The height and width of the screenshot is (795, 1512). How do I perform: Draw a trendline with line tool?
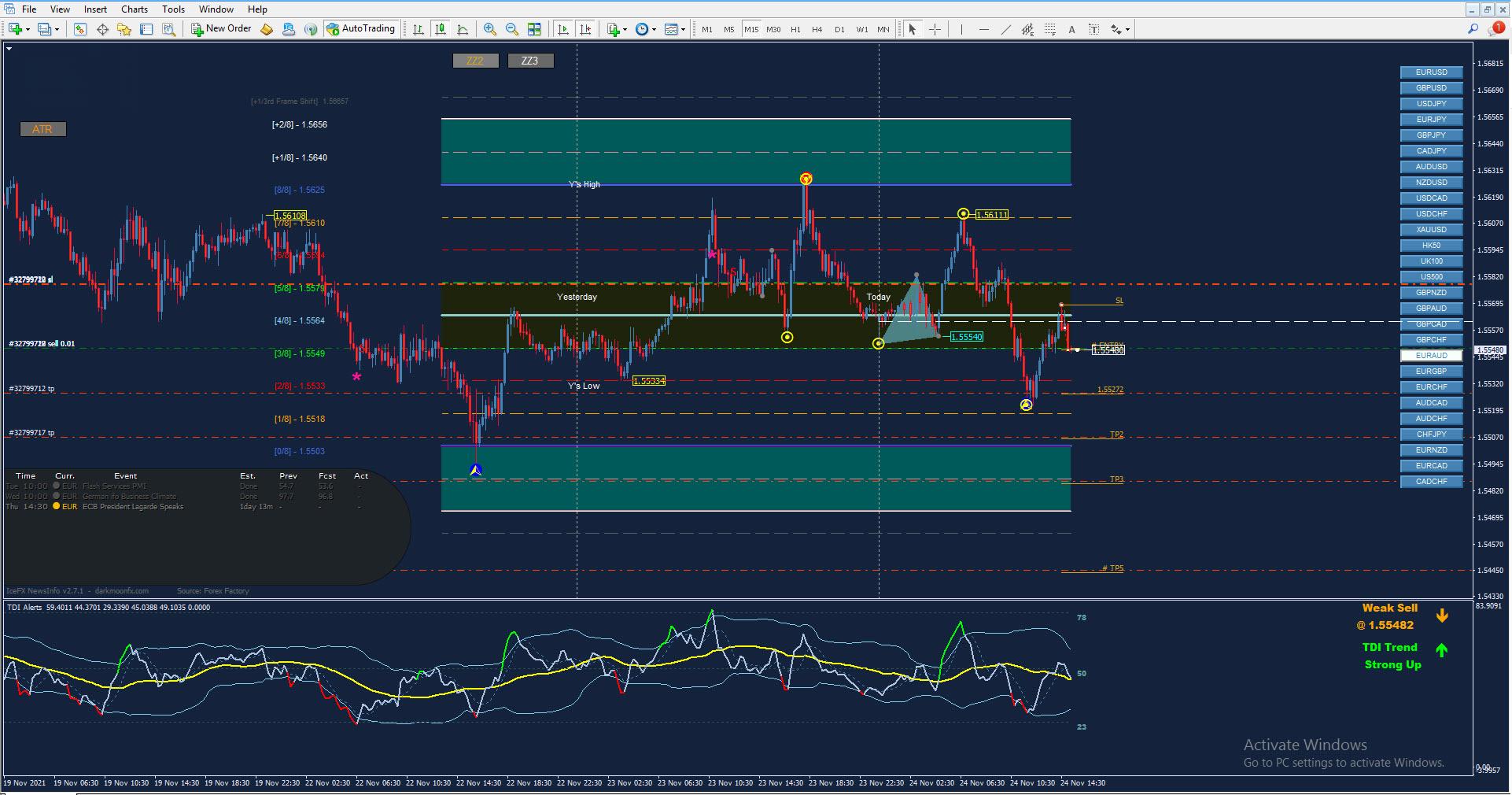[1005, 29]
